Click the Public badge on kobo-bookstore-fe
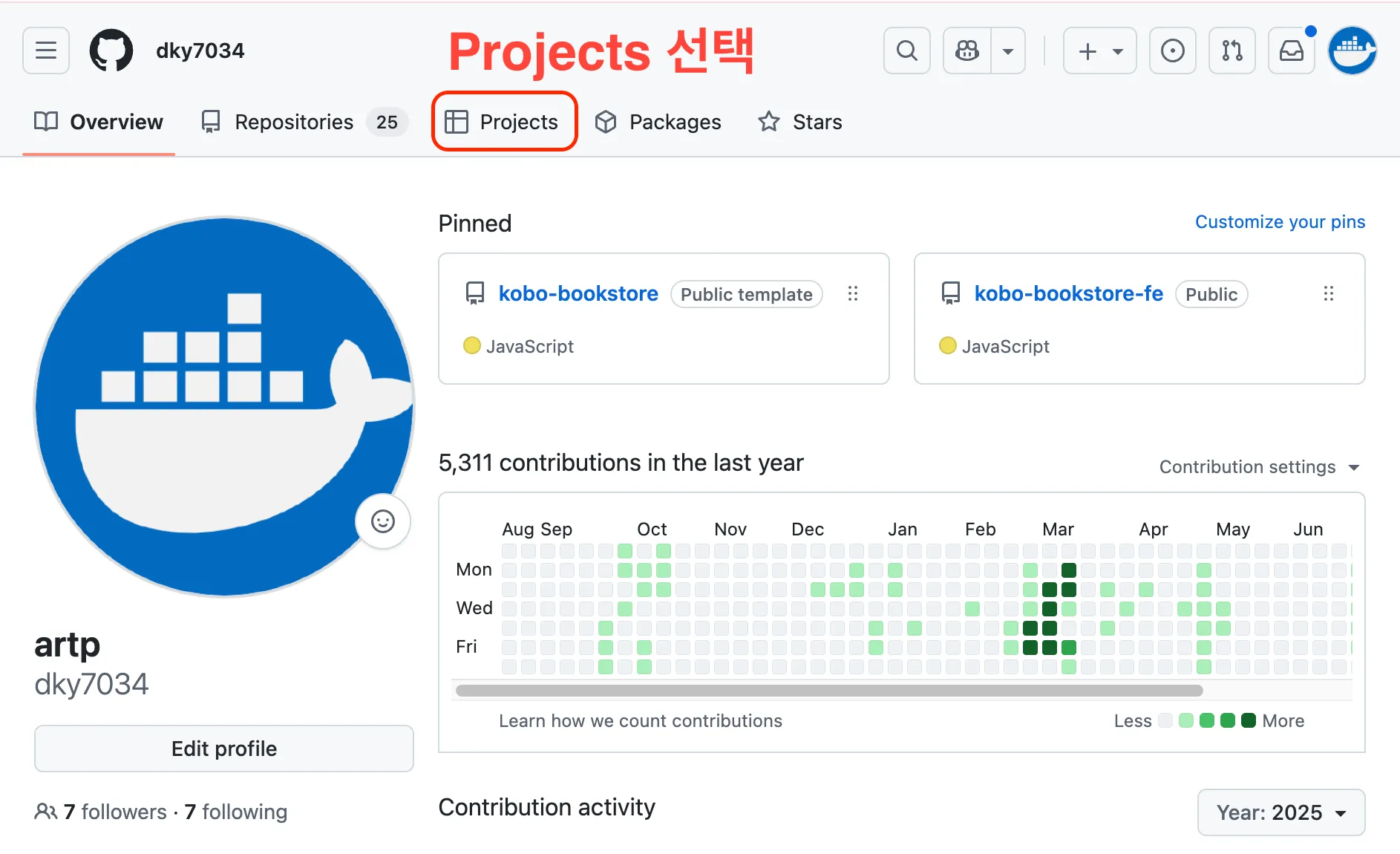 pos(1211,294)
